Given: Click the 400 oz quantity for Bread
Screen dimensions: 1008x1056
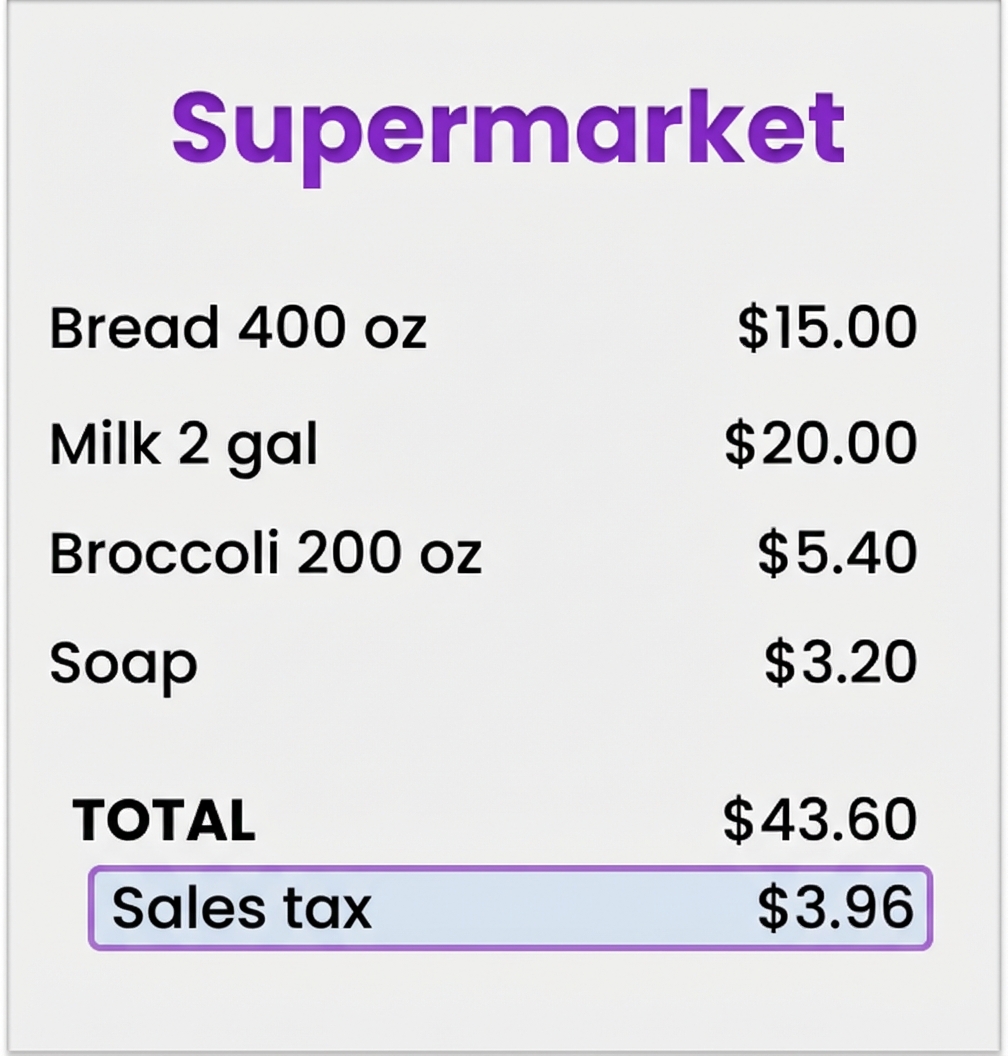Looking at the screenshot, I should (332, 328).
